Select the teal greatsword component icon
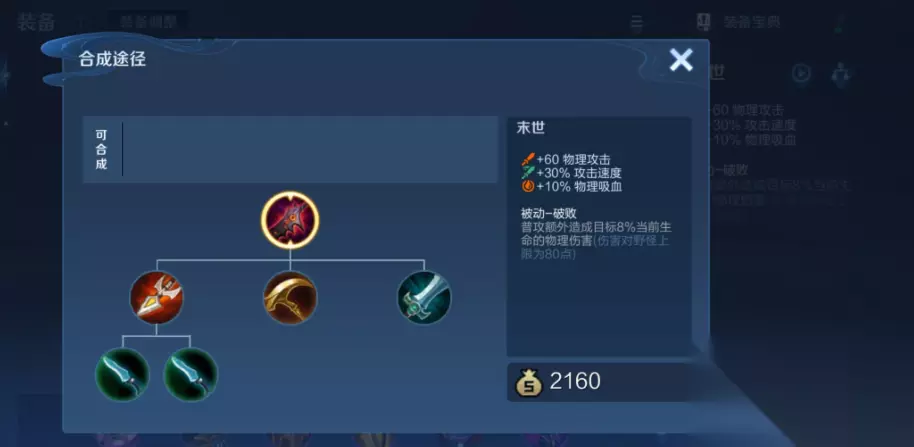This screenshot has height=447, width=914. 424,297
